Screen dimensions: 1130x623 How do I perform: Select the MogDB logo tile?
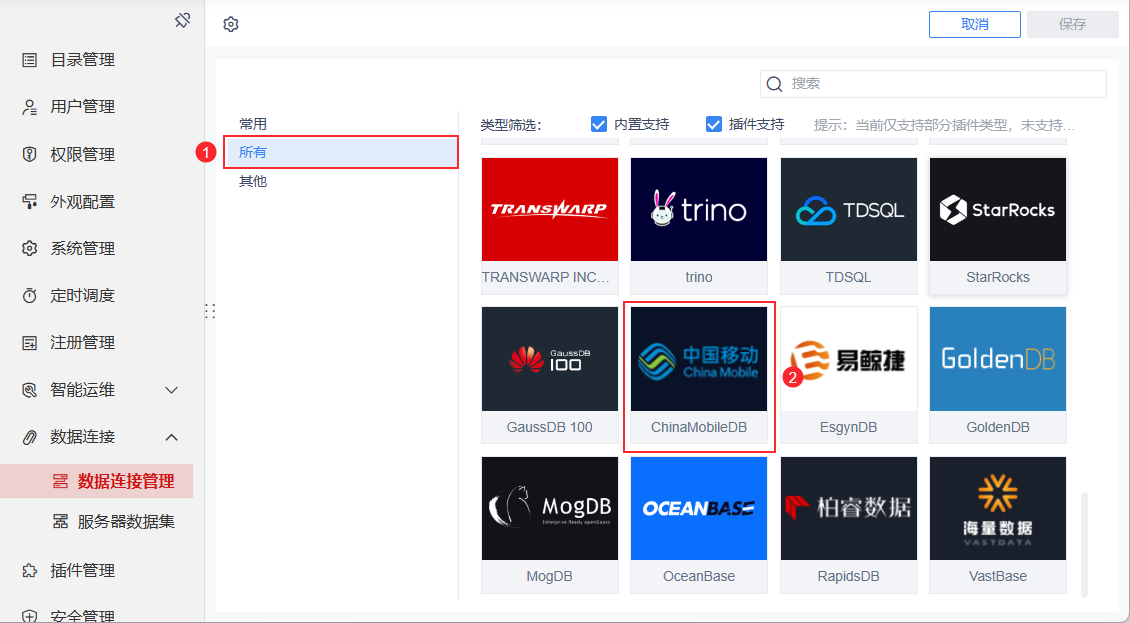tap(550, 508)
